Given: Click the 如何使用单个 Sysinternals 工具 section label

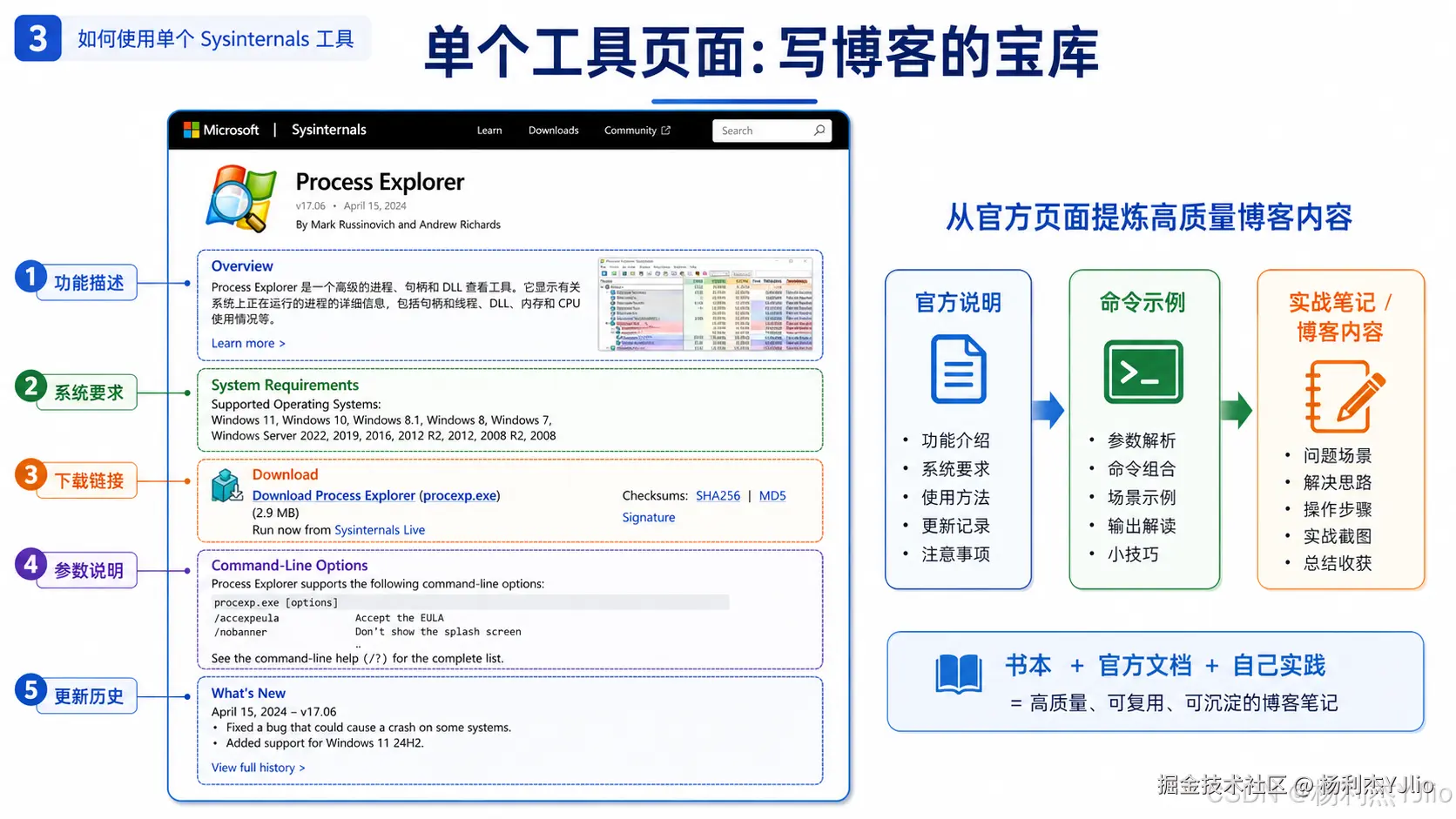Looking at the screenshot, I should (x=215, y=39).
